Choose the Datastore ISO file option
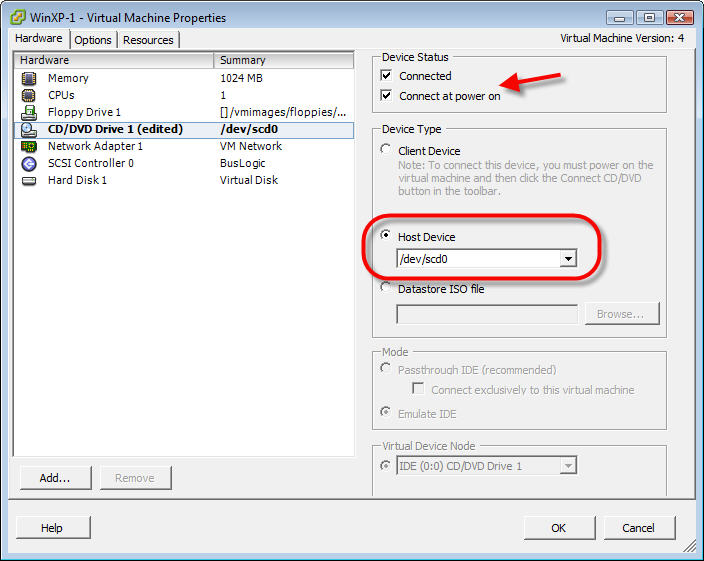The width and height of the screenshot is (704, 561). 387,288
